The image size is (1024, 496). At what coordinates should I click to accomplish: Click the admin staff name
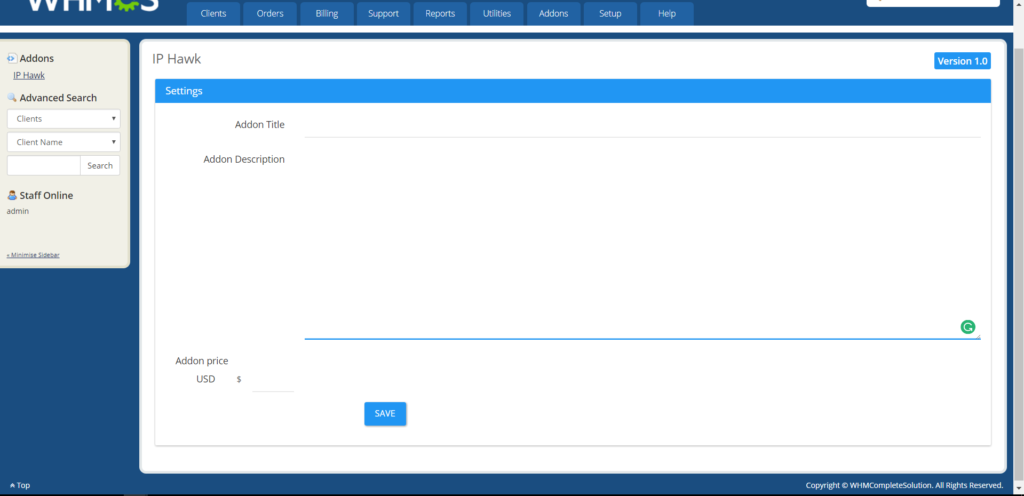tap(18, 211)
